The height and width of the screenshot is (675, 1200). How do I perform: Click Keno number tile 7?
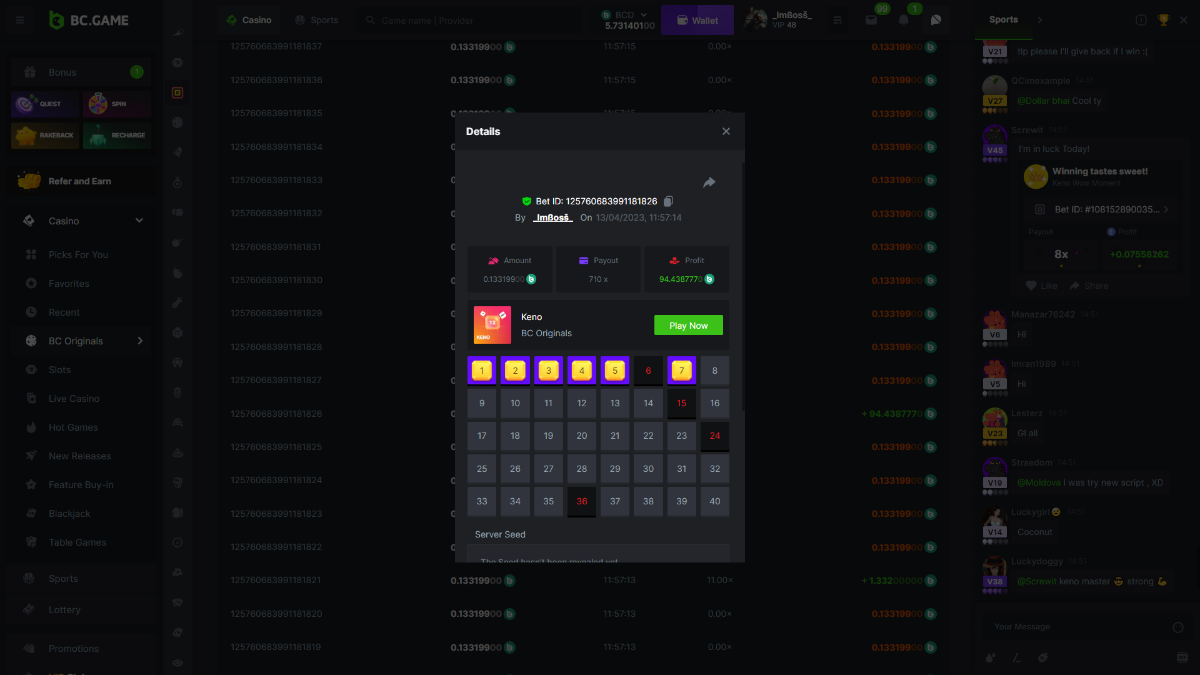click(681, 371)
